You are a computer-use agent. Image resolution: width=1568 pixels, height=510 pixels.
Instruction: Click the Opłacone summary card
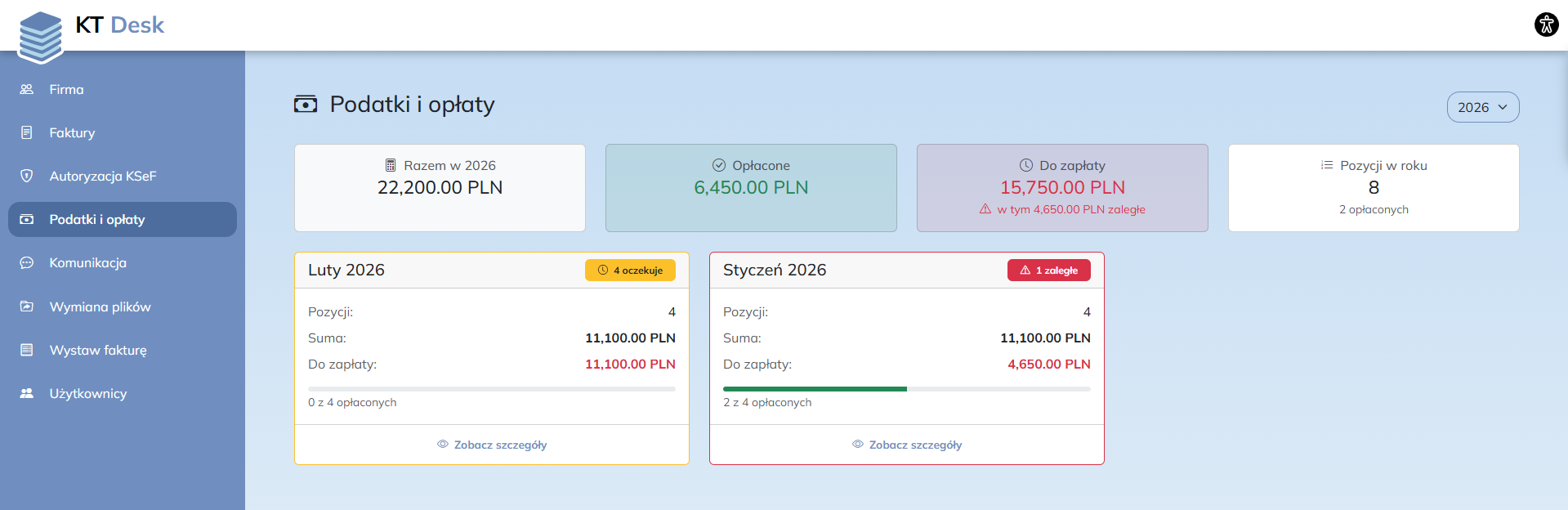point(750,188)
